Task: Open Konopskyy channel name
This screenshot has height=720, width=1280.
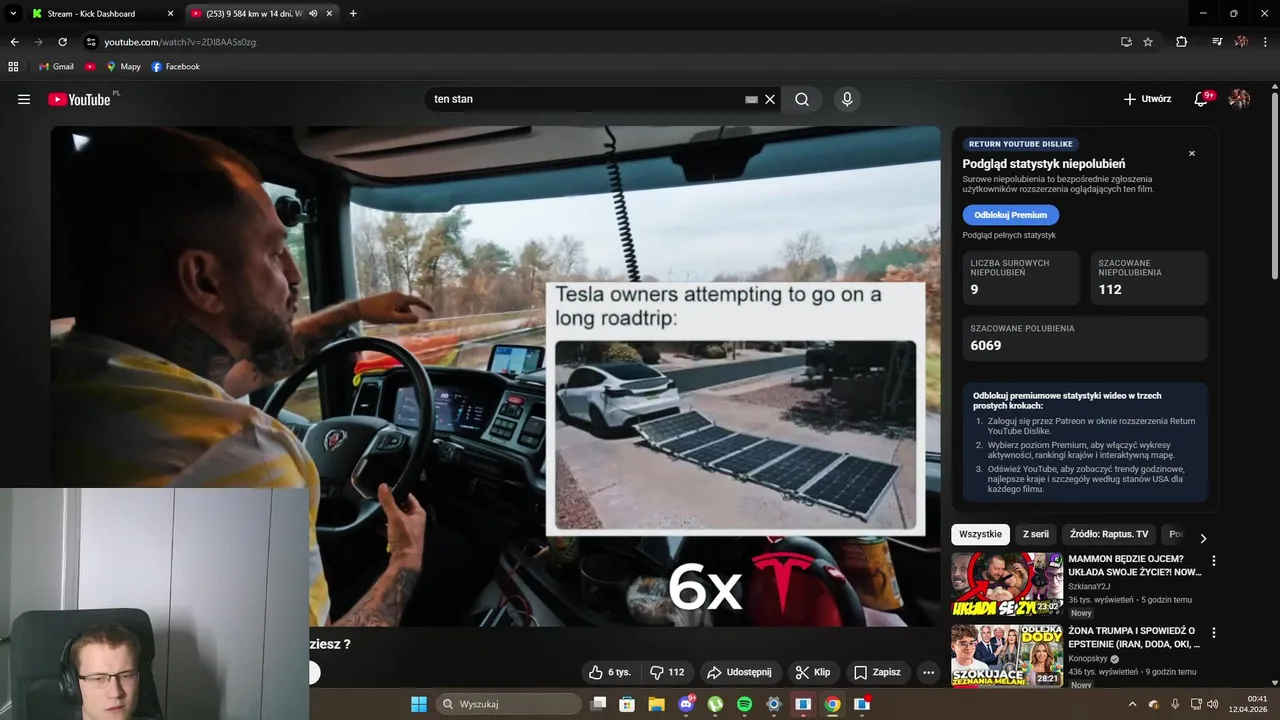Action: coord(1088,659)
